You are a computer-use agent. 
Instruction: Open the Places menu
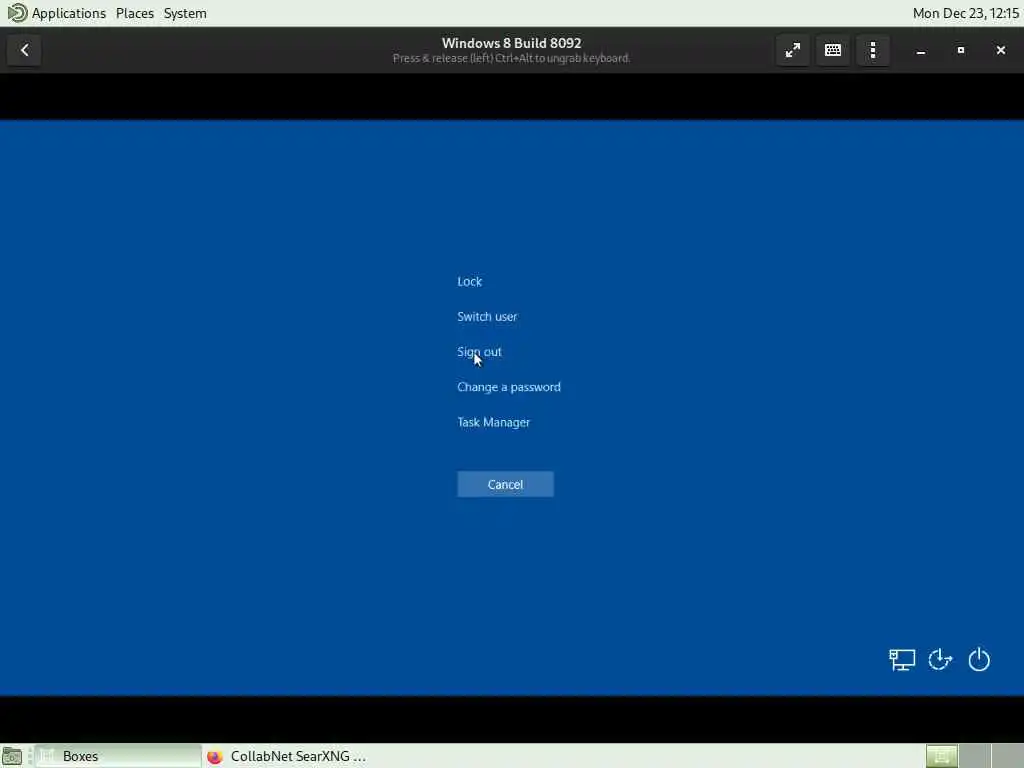(x=135, y=13)
